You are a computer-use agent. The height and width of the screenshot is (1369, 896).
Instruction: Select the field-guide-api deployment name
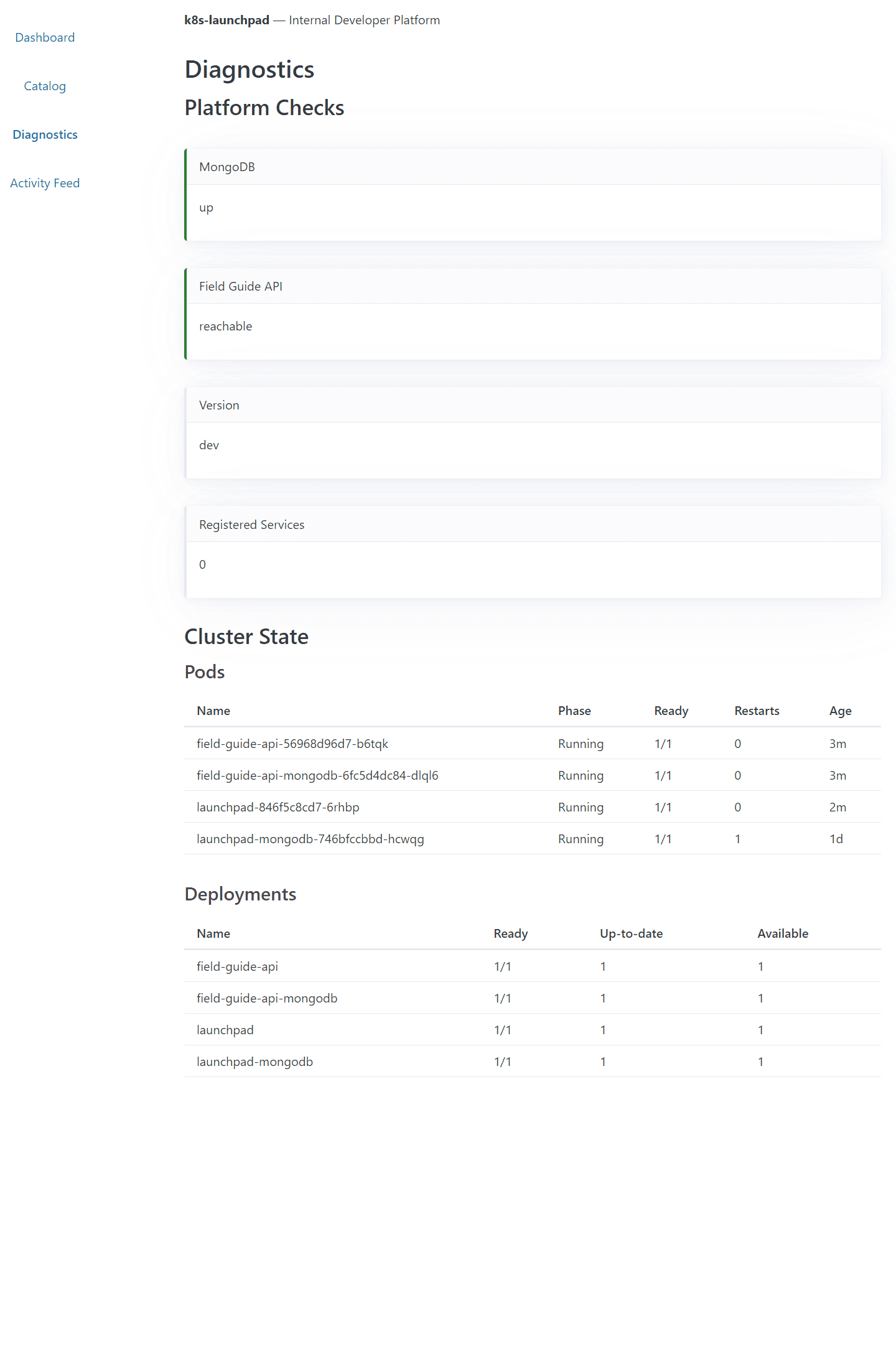237,966
